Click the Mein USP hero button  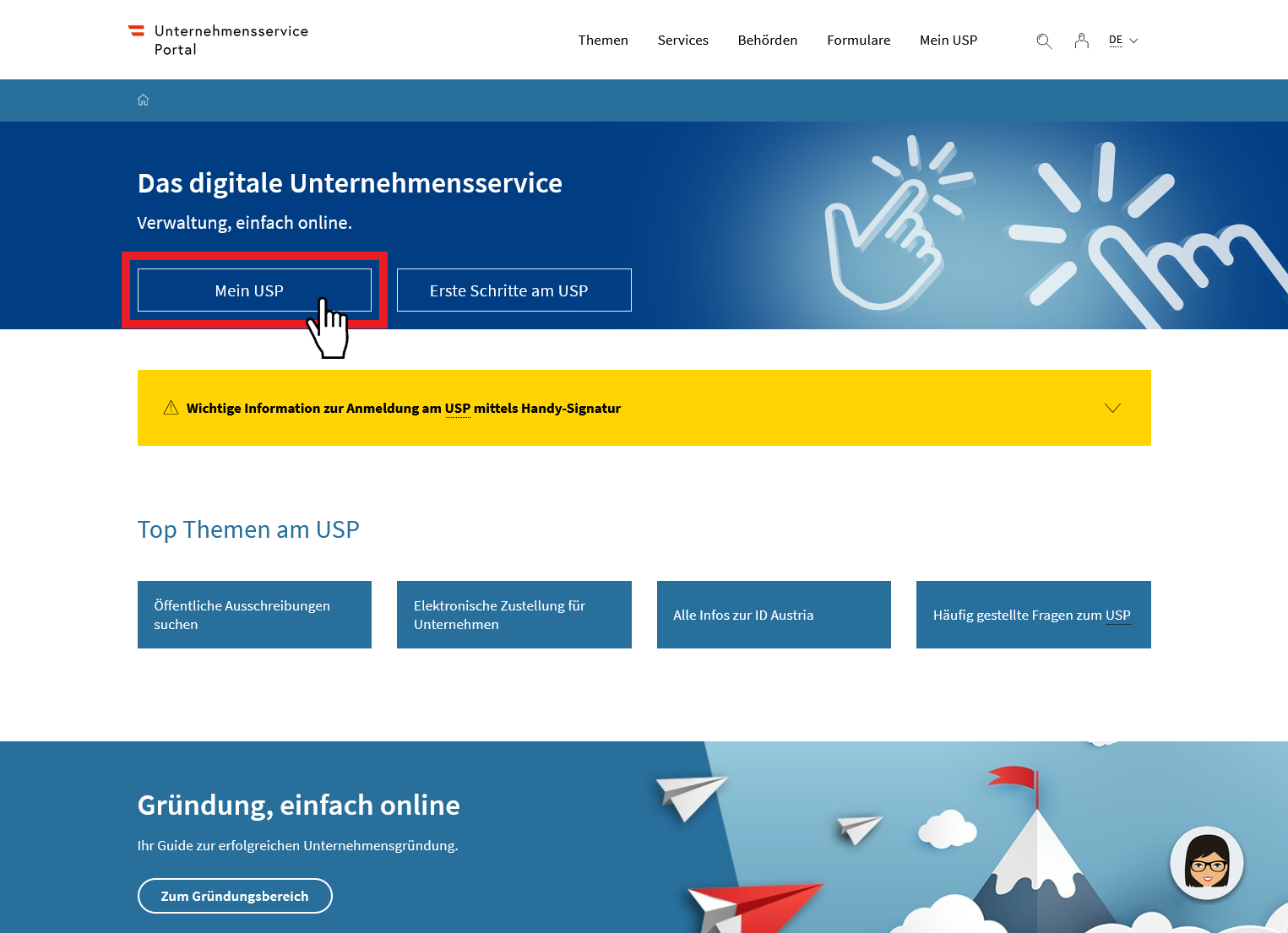pos(254,290)
